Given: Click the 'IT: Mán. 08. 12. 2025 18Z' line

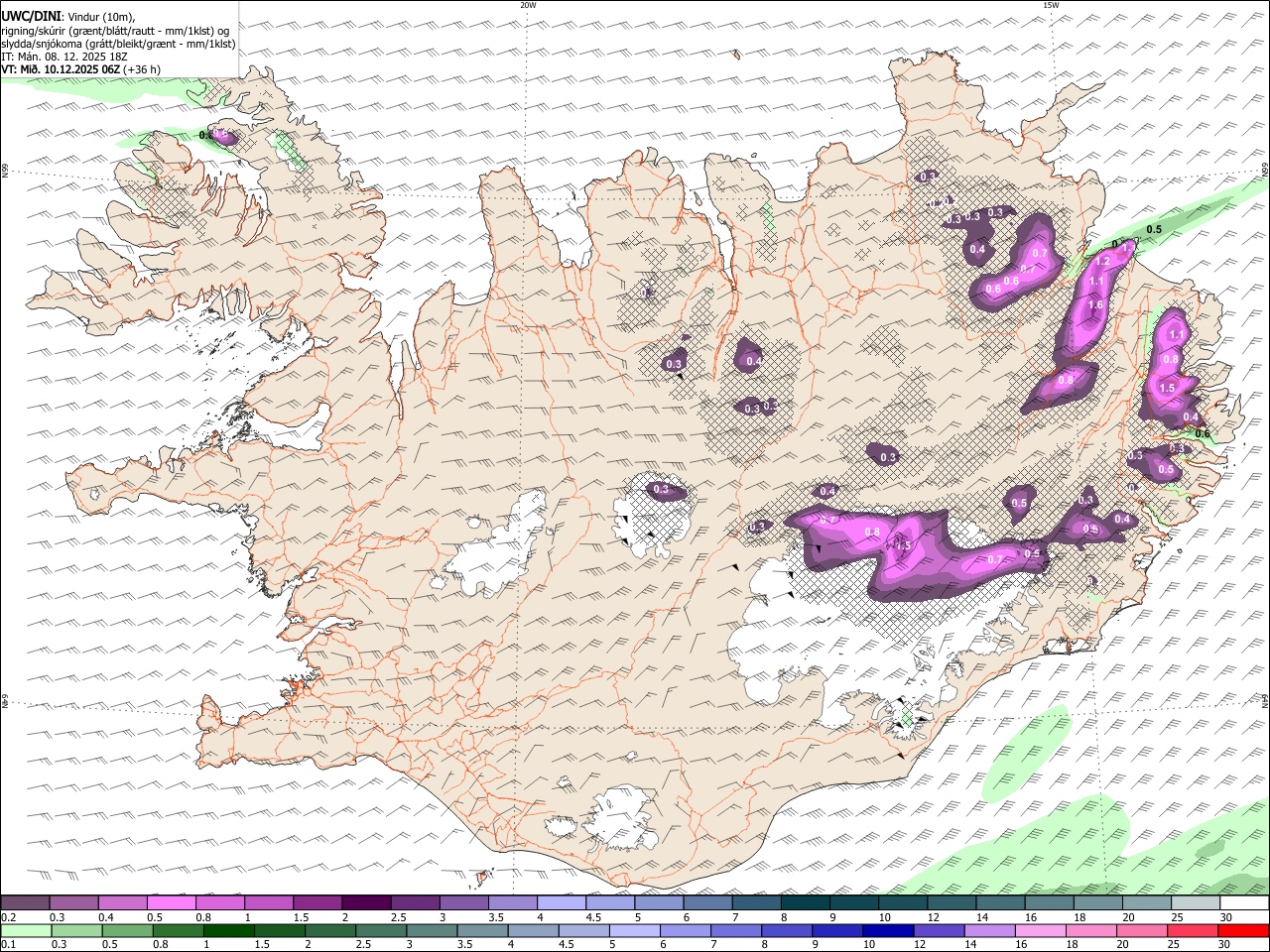Looking at the screenshot, I should click(64, 57).
